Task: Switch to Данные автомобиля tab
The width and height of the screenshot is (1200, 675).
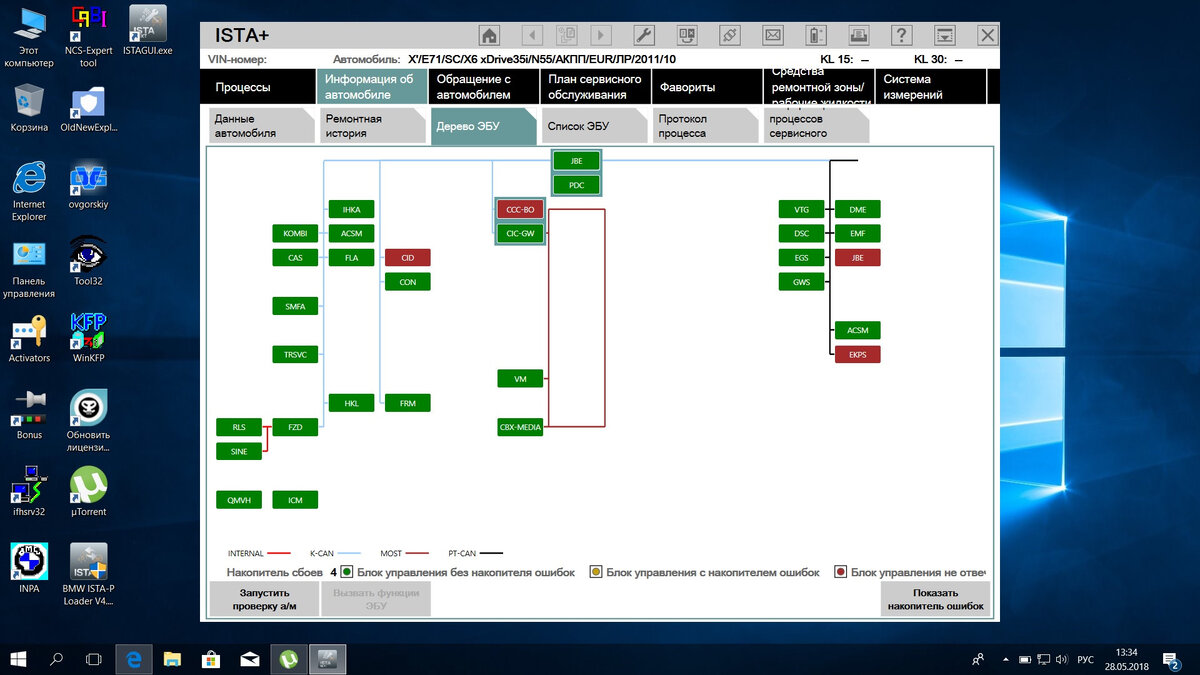Action: [x=260, y=126]
